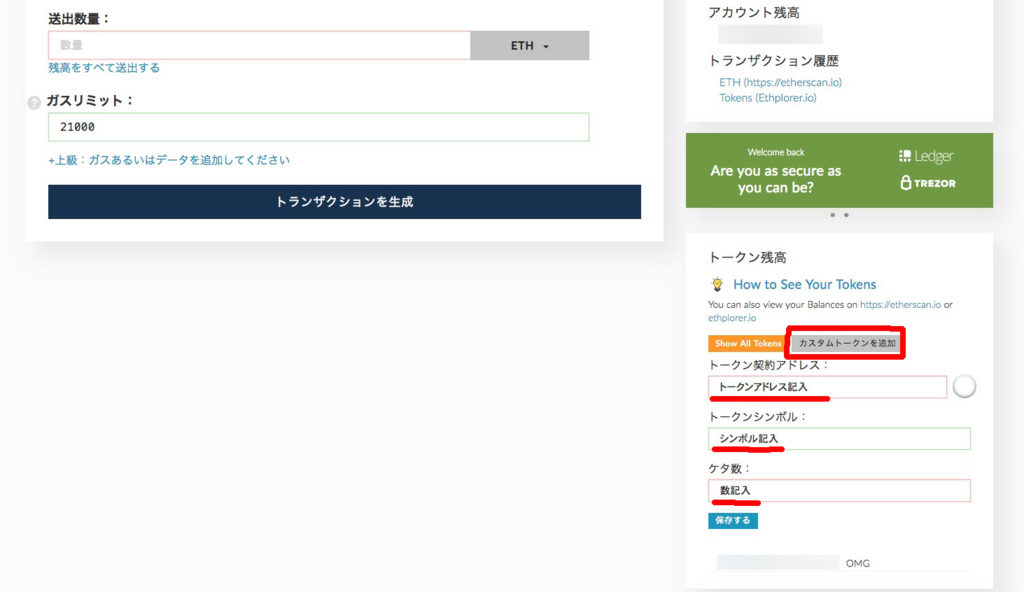Click the 送出数量 amount input field
Image resolution: width=1024 pixels, height=592 pixels.
(x=259, y=45)
